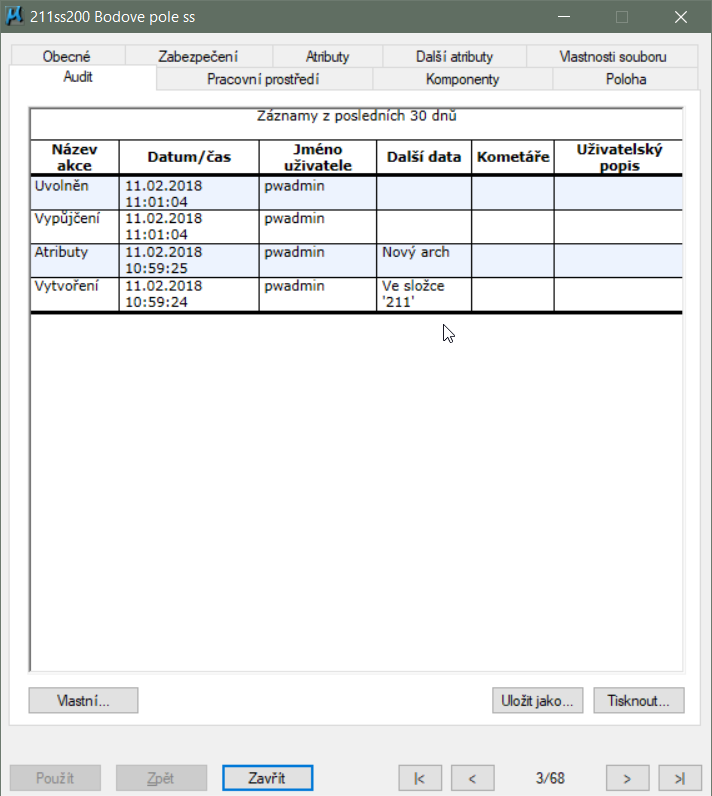Image resolution: width=712 pixels, height=796 pixels.
Task: Show the Komponenty tab
Action: 462,79
